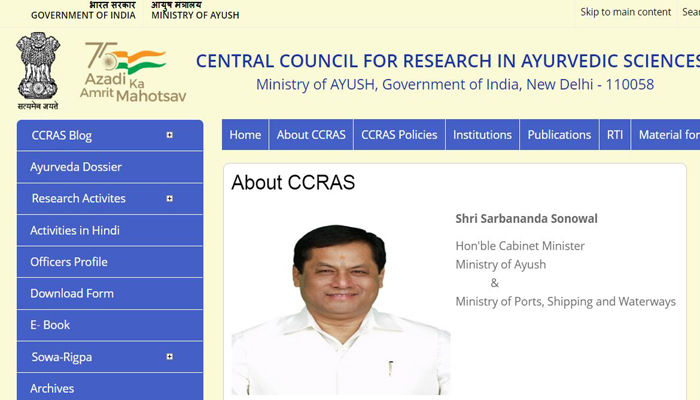This screenshot has height=400, width=700.
Task: Open Research Activites sidebar item
Action: tap(110, 199)
